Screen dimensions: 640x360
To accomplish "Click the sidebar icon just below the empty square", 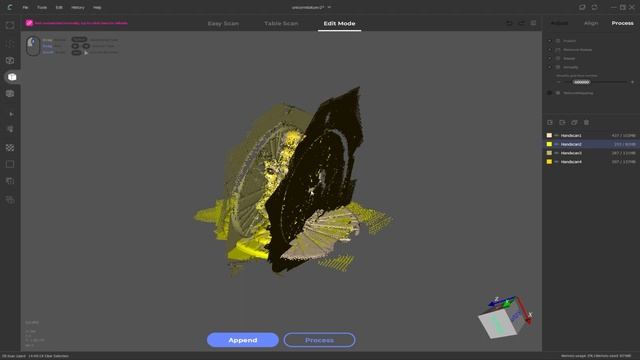I will 10,181.
